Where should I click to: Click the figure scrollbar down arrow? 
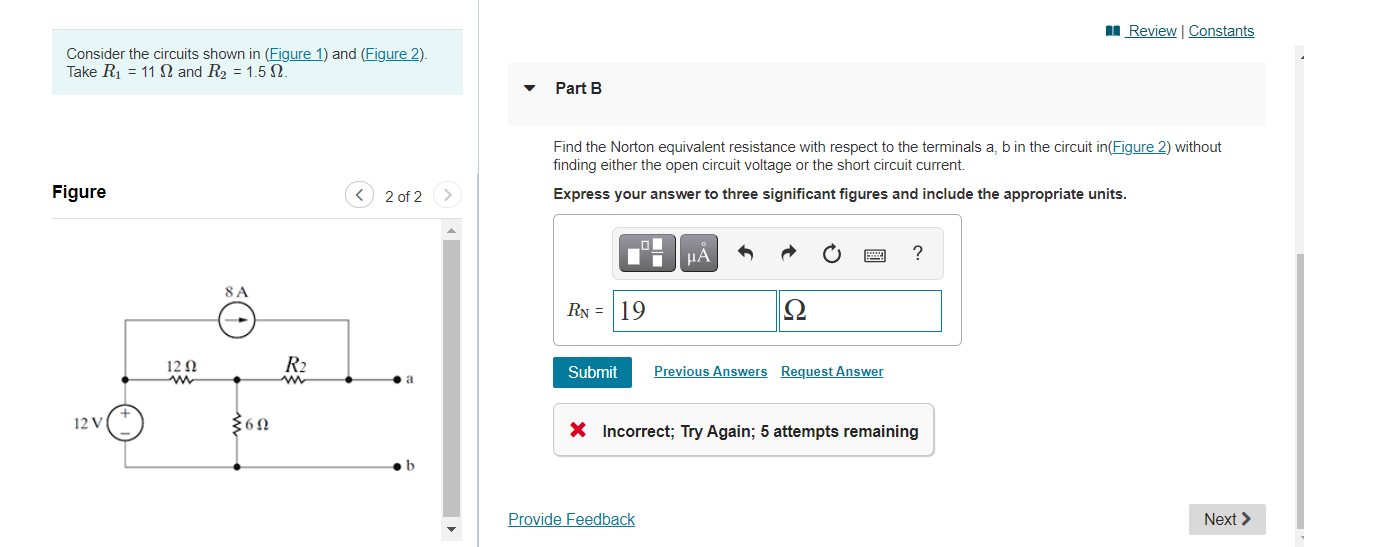451,529
